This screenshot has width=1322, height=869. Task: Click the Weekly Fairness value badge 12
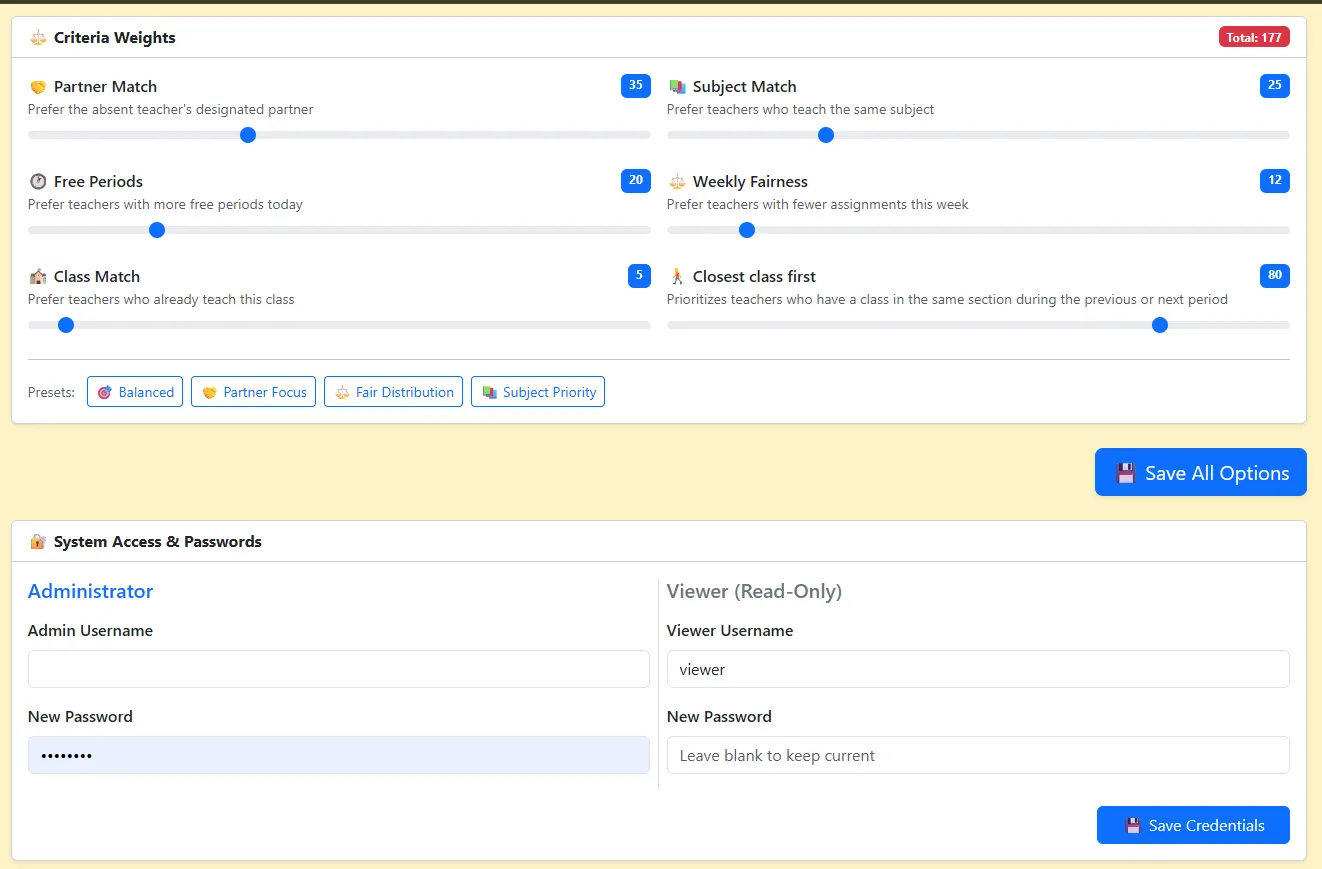click(x=1275, y=181)
